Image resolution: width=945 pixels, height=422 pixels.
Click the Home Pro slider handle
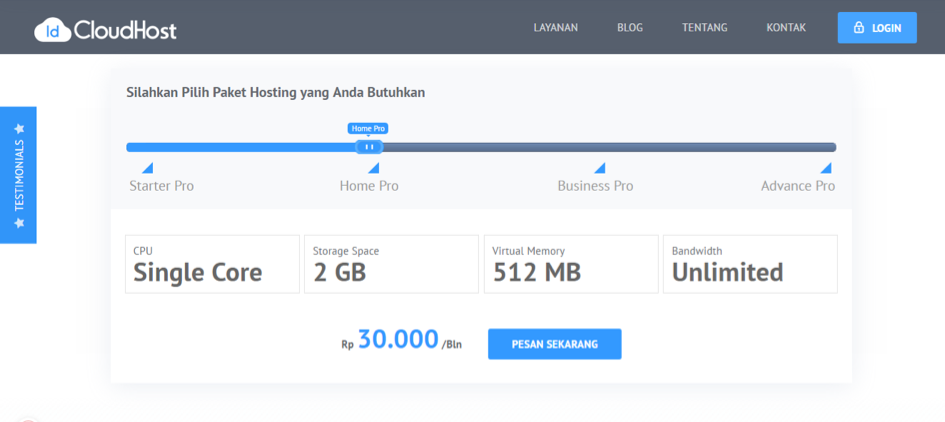(x=369, y=147)
